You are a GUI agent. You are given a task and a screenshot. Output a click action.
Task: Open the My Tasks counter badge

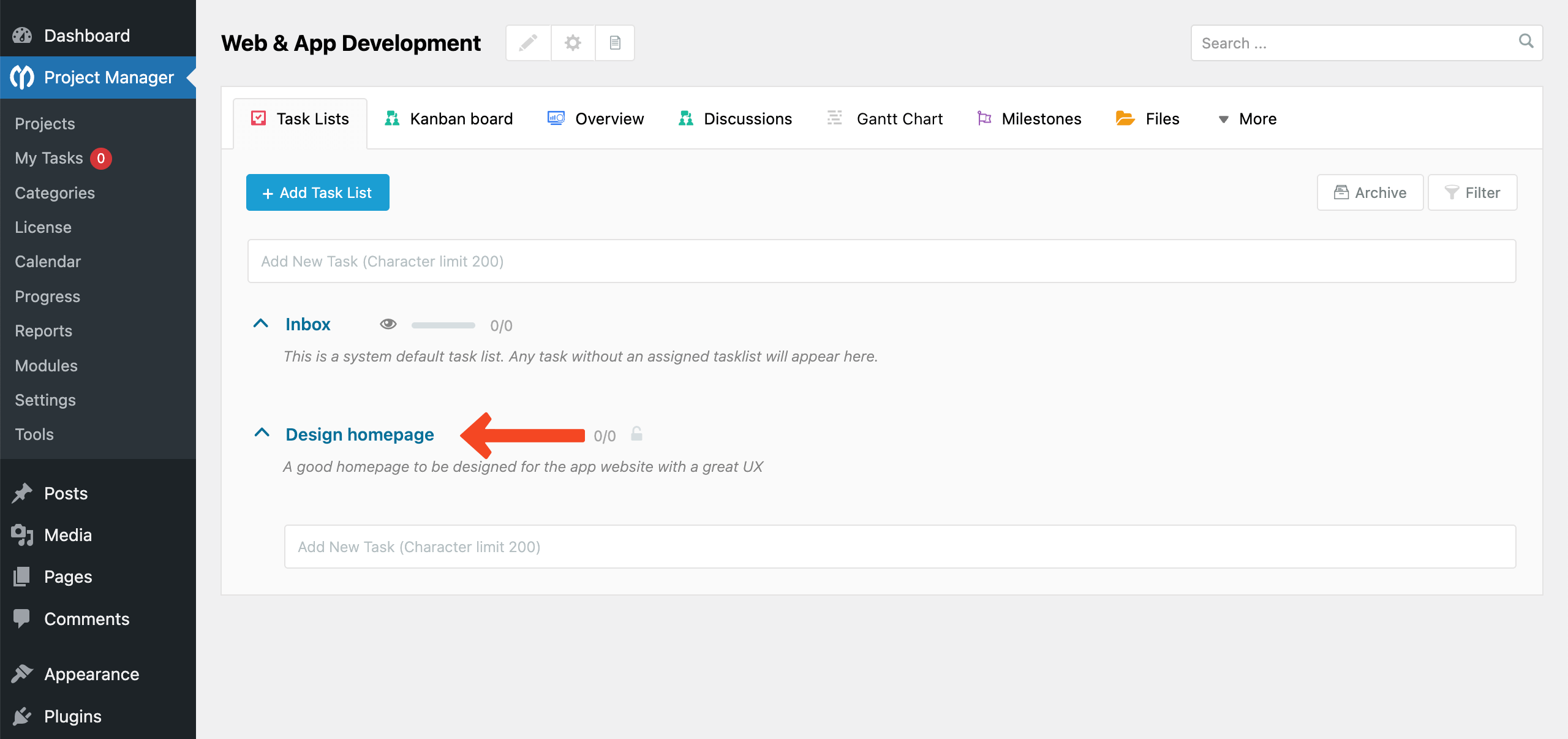click(101, 158)
